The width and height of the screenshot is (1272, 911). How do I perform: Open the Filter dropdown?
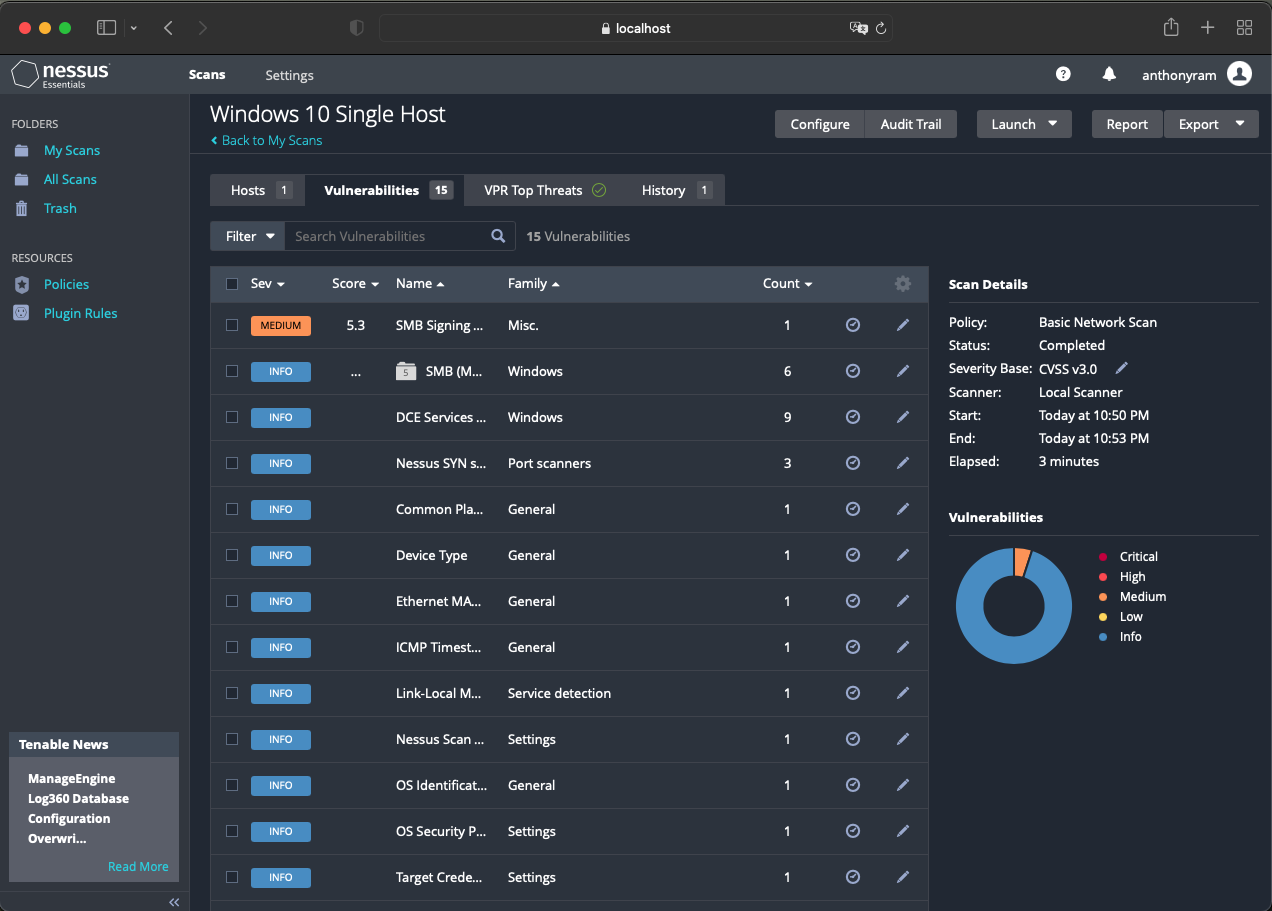(246, 236)
